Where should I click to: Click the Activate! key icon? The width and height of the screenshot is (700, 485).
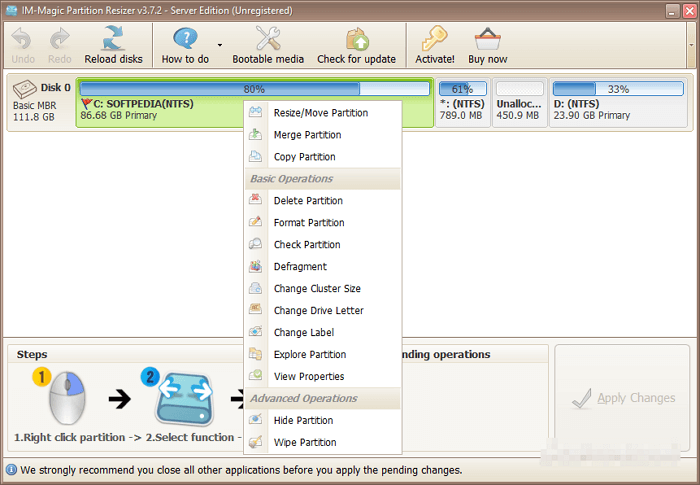[434, 39]
